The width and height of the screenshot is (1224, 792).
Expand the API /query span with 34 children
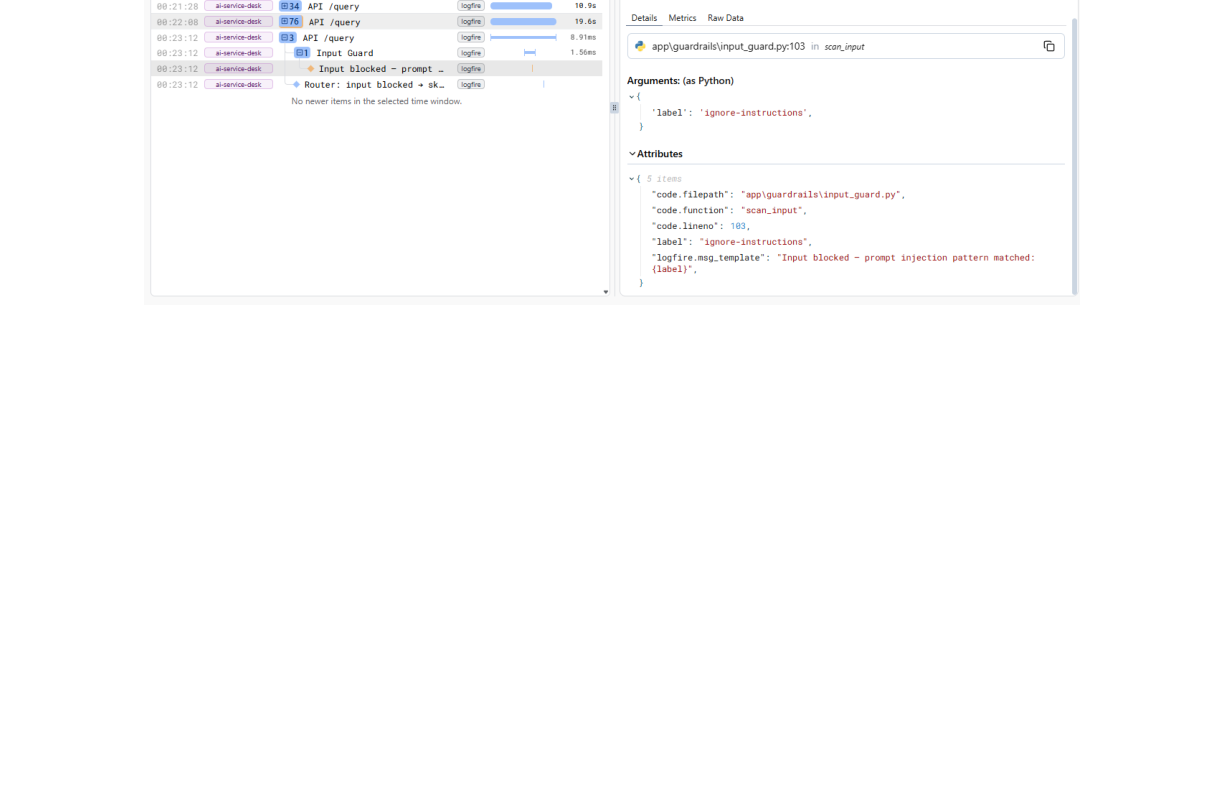(x=290, y=6)
